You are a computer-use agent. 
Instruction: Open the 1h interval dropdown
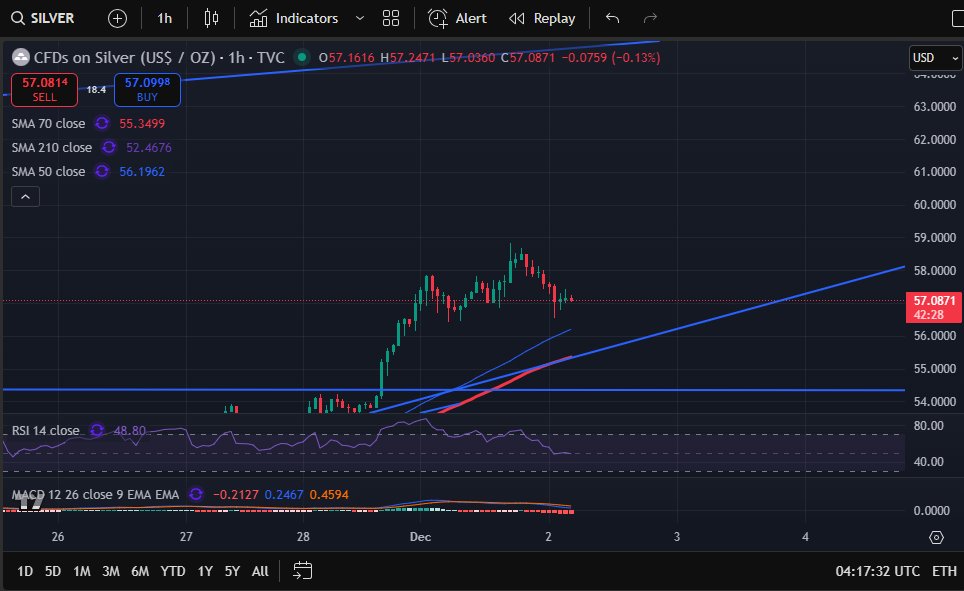tap(165, 18)
